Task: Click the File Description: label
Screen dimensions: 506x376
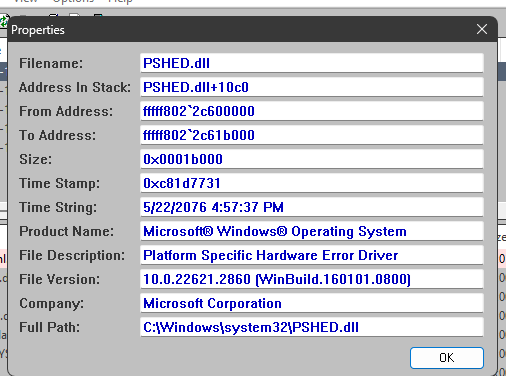Action: pos(72,256)
